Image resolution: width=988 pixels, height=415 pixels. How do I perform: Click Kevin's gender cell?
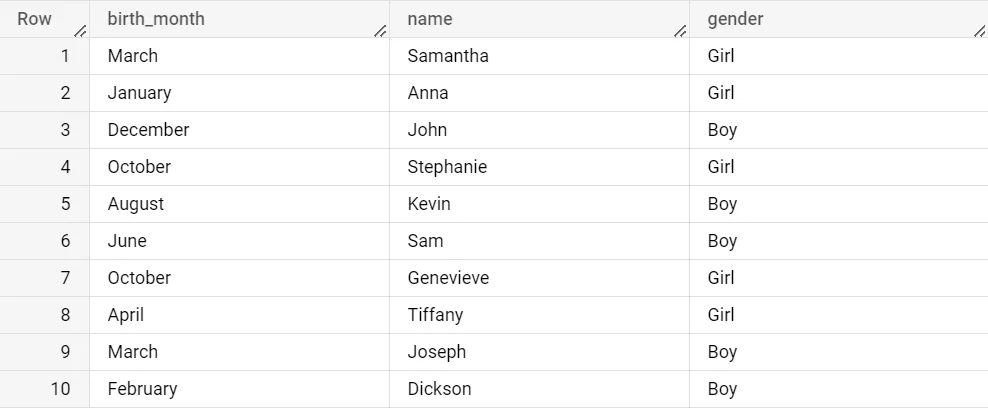(722, 204)
